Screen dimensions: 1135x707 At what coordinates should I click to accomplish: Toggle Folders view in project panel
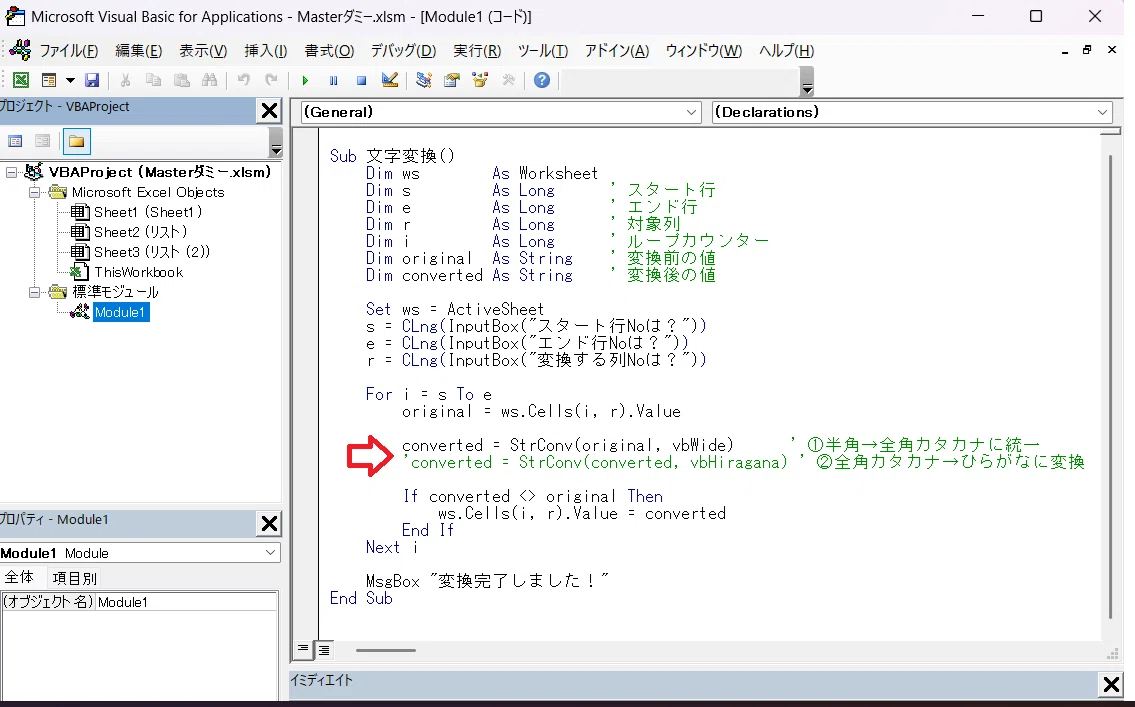click(76, 141)
